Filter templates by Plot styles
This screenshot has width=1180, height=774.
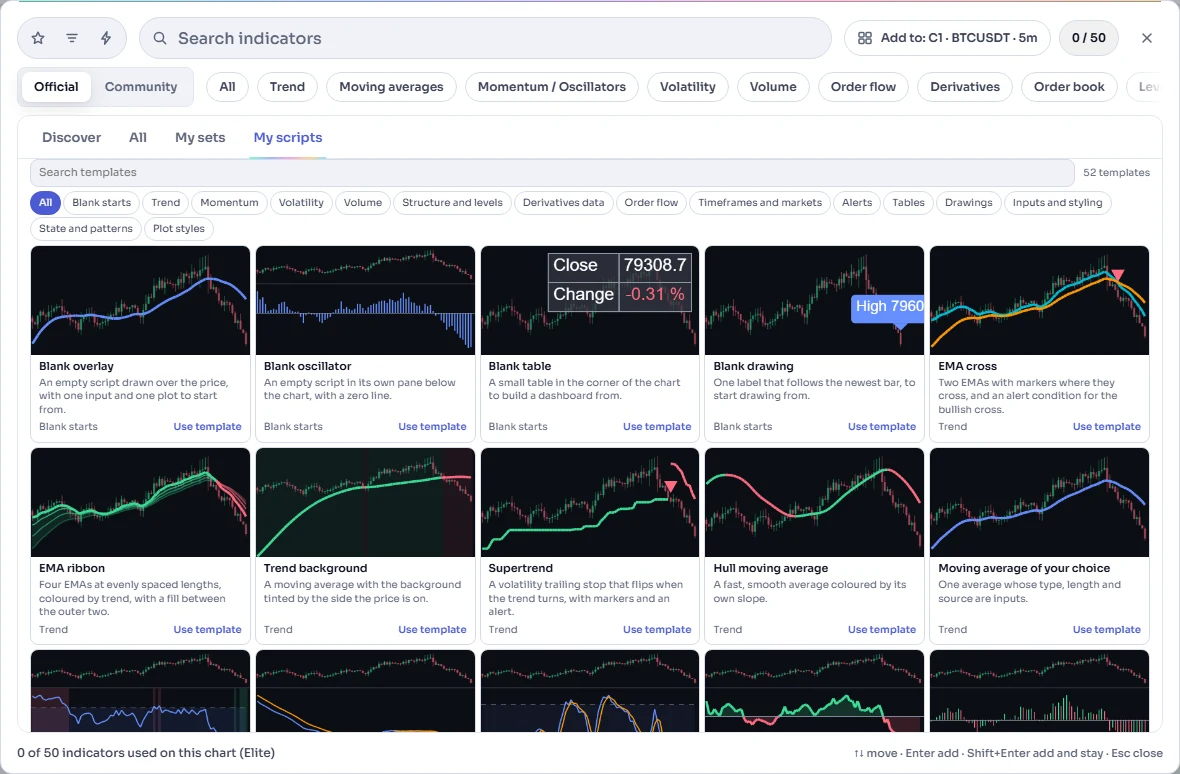click(x=179, y=229)
